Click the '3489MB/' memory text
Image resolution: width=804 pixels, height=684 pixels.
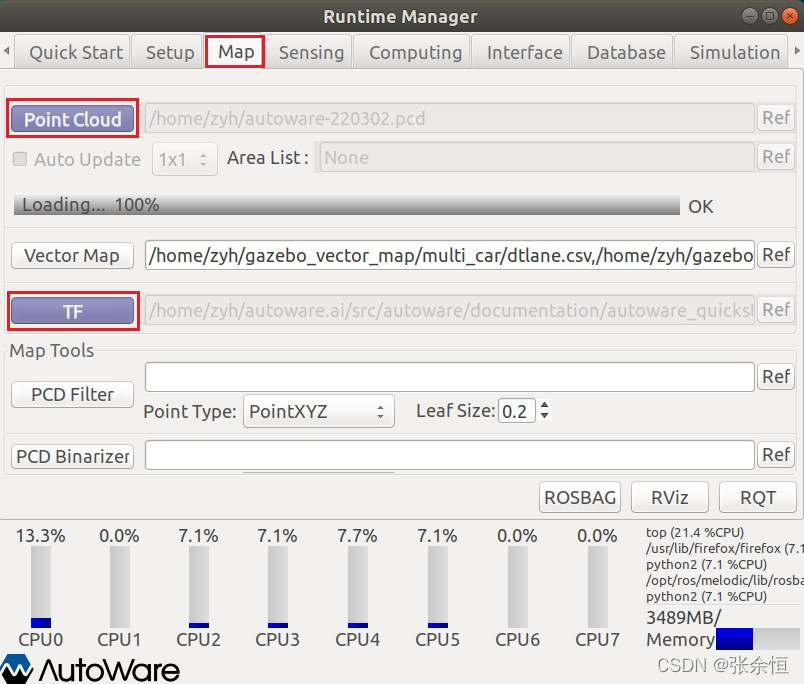point(684,617)
